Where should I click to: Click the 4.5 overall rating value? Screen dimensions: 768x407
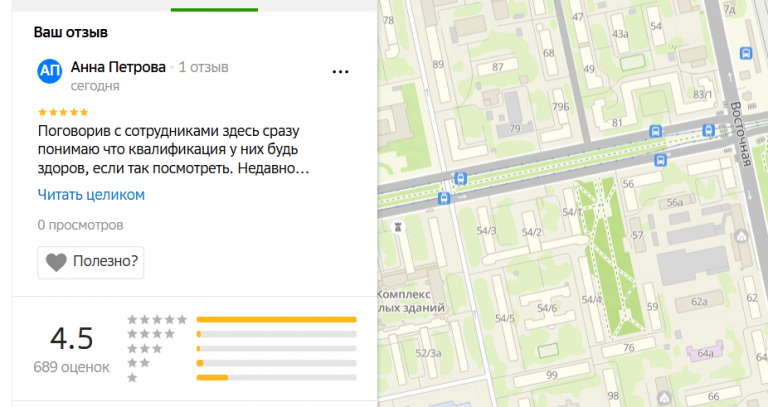point(72,338)
